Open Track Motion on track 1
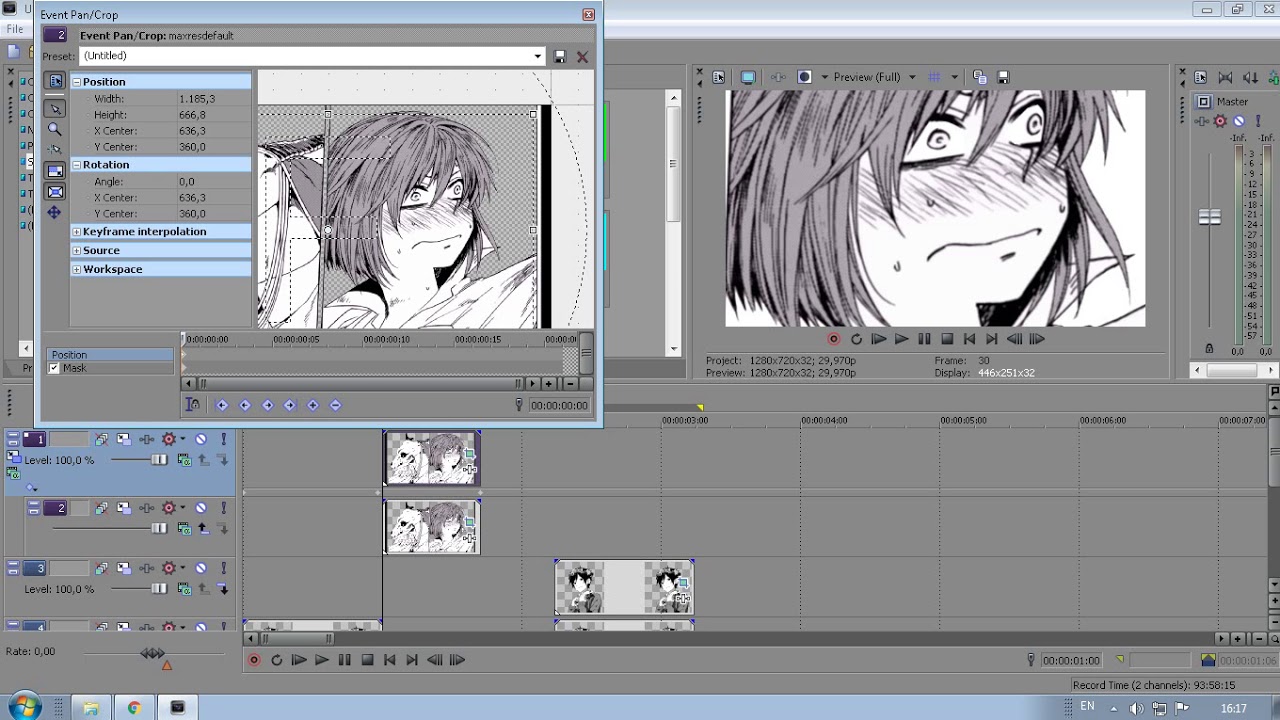This screenshot has height=720, width=1280. (x=123, y=439)
